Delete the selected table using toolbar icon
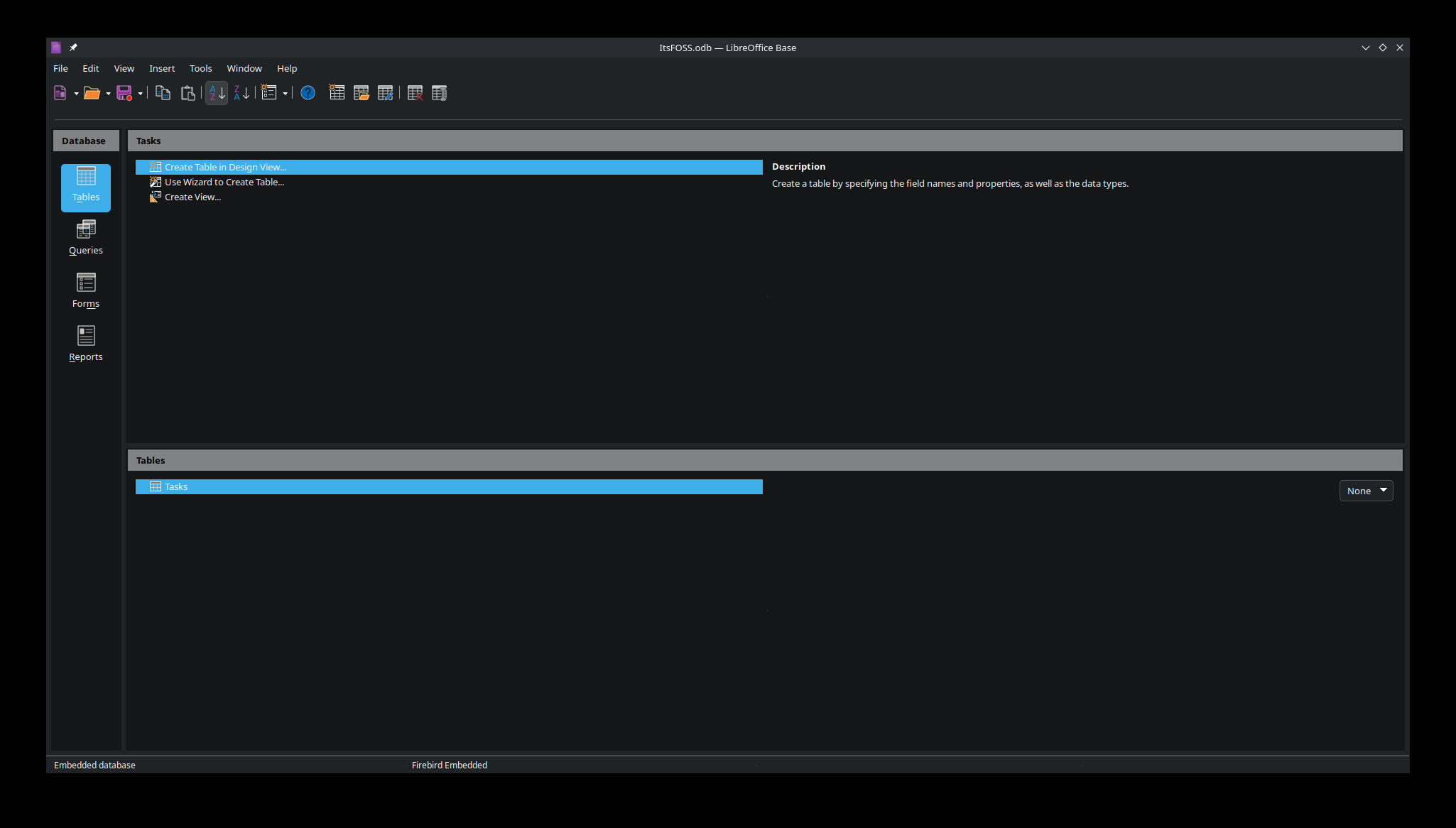 point(415,92)
